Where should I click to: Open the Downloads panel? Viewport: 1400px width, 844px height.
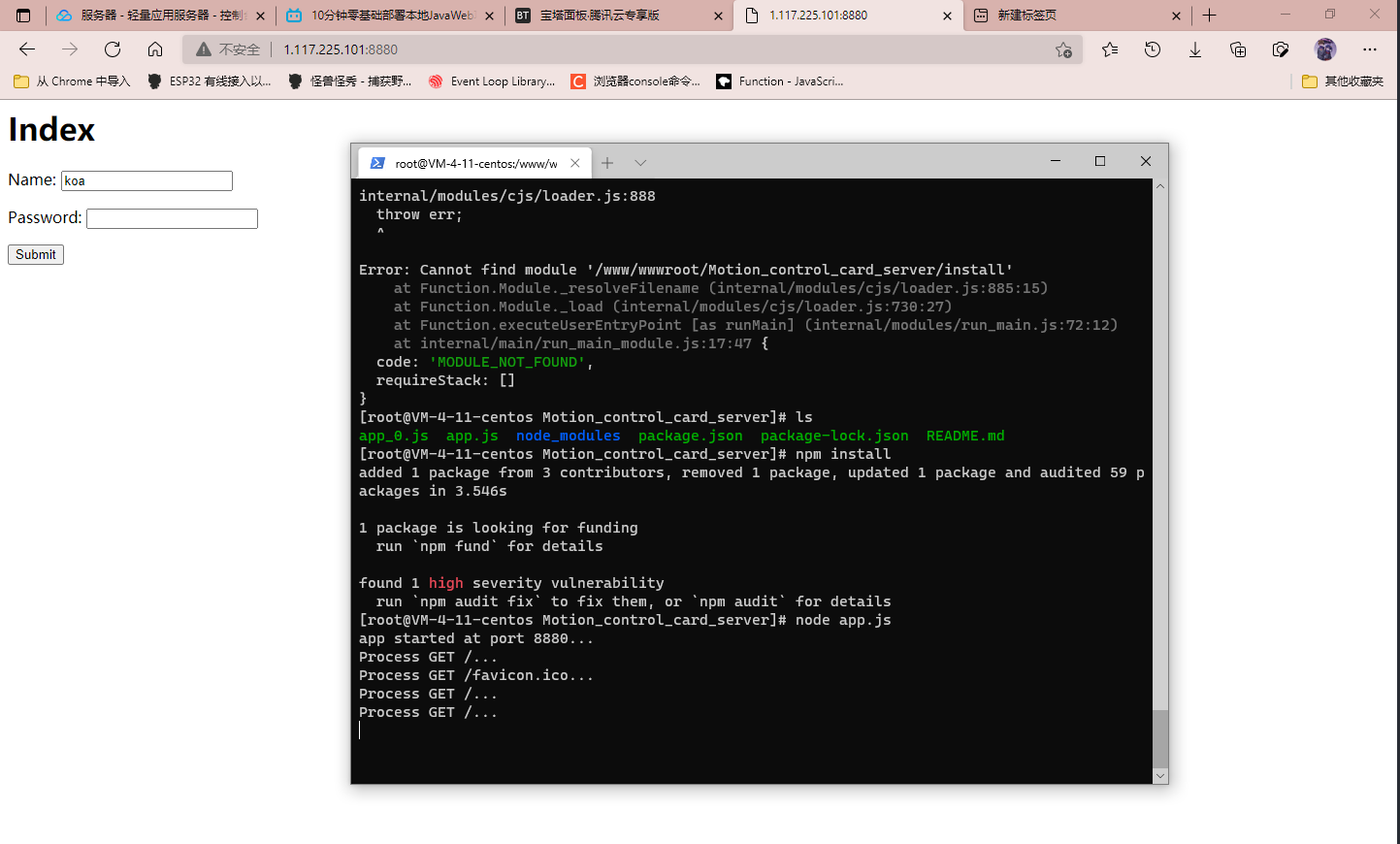(x=1195, y=49)
